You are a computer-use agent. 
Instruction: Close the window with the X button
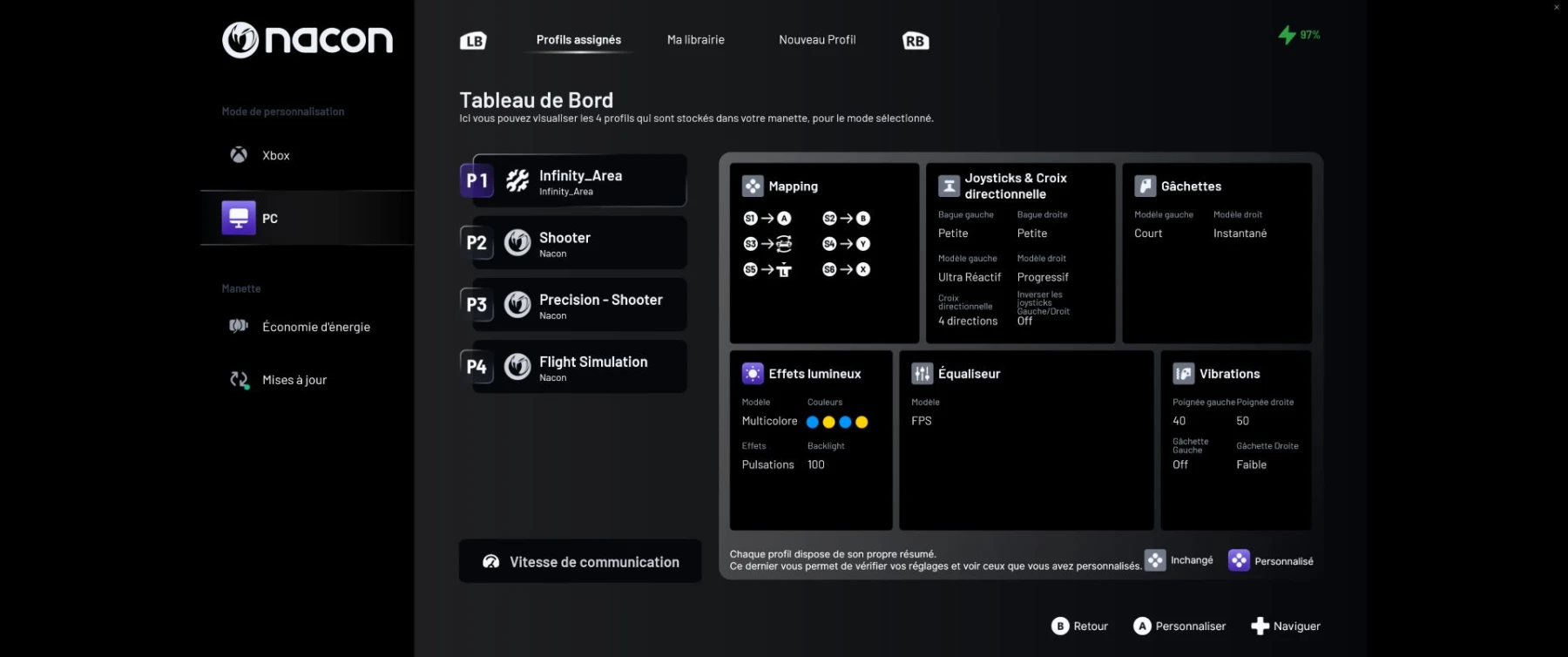point(1557,8)
